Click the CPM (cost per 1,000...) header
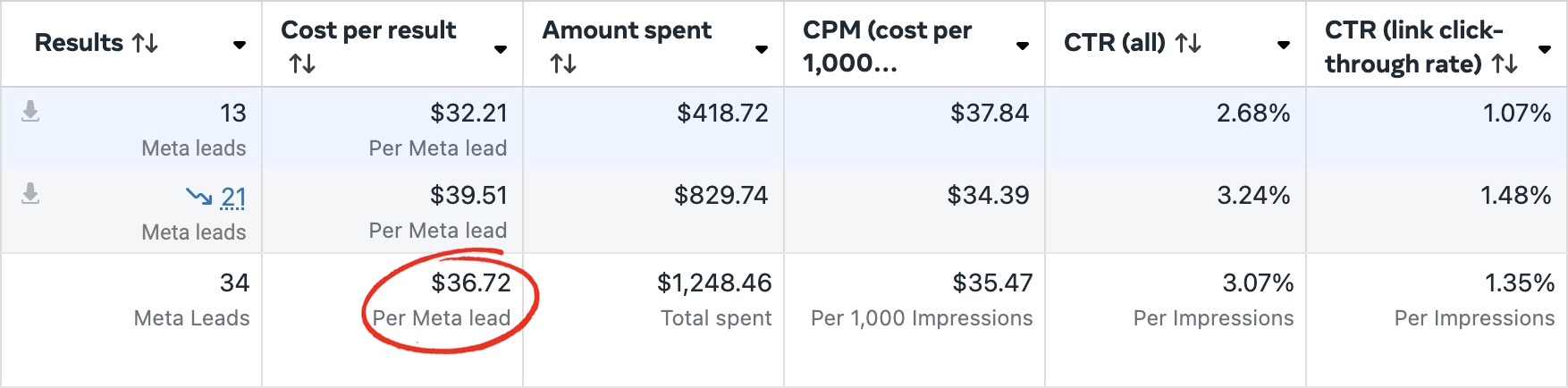 (887, 46)
